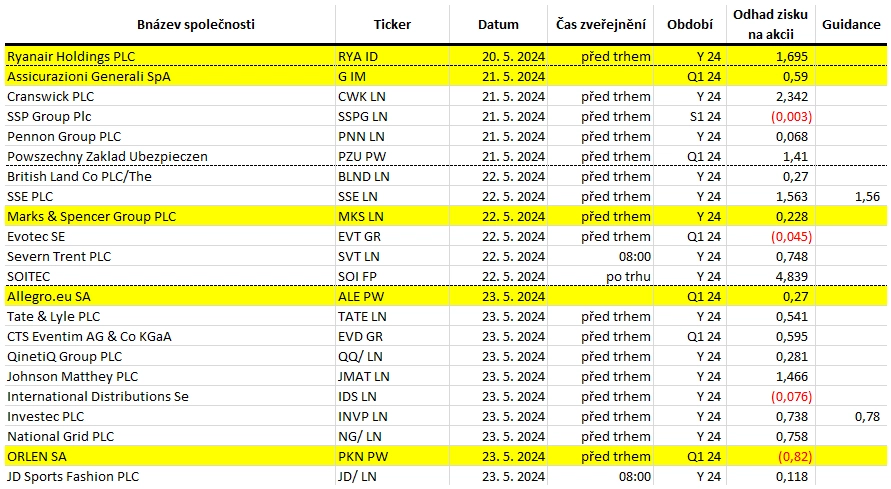Click the SOITEC 'po trhu' time cell
The width and height of the screenshot is (891, 489).
(600, 277)
